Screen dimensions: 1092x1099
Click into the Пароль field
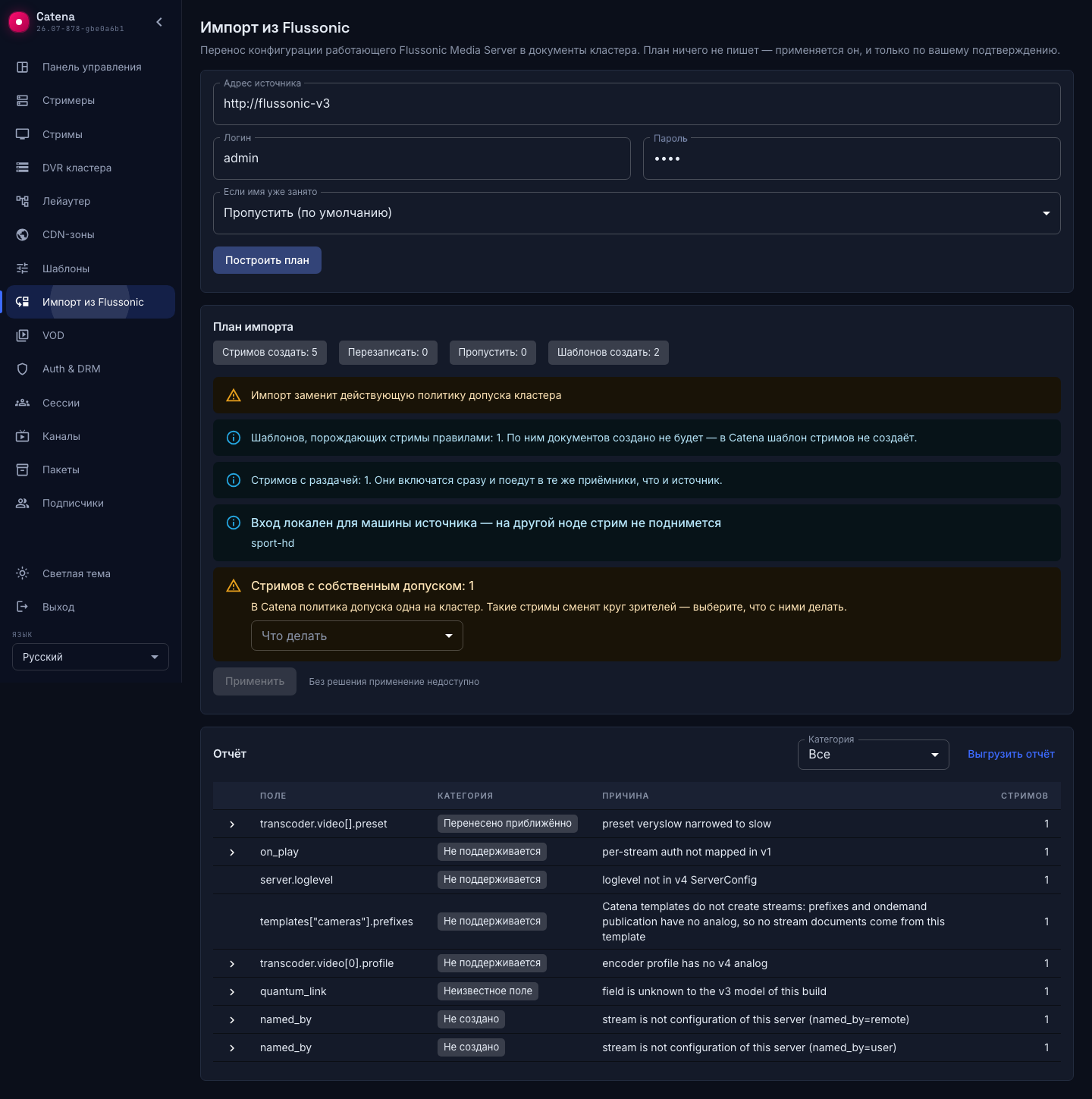coord(852,159)
